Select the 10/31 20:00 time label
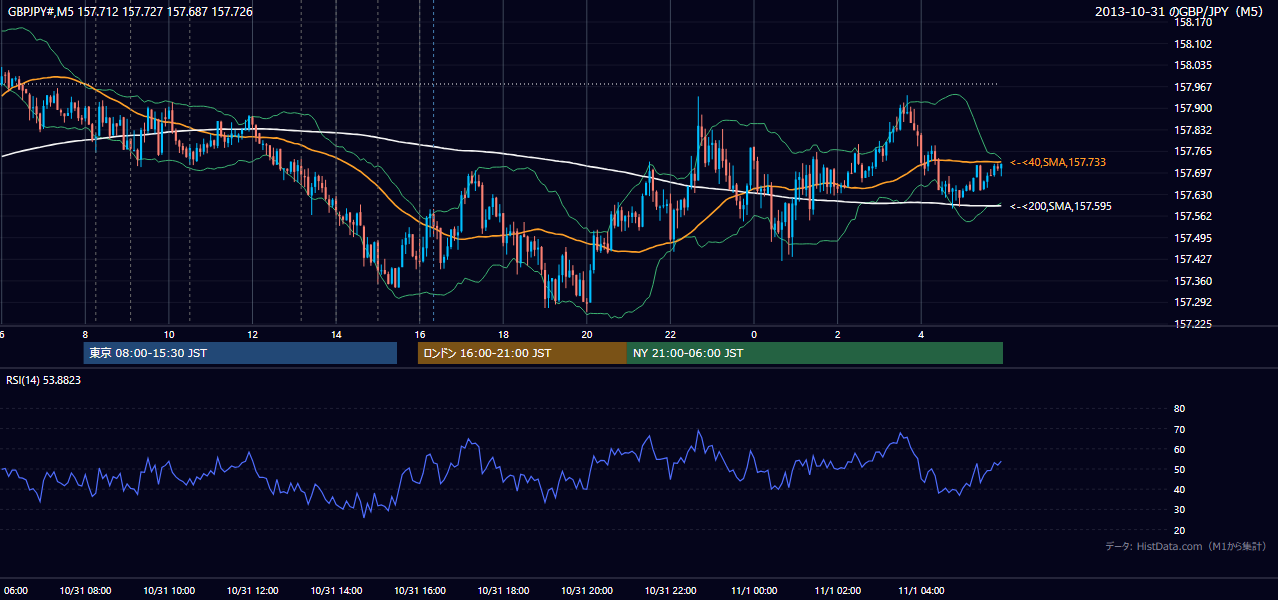Image resolution: width=1278 pixels, height=600 pixels. [587, 591]
